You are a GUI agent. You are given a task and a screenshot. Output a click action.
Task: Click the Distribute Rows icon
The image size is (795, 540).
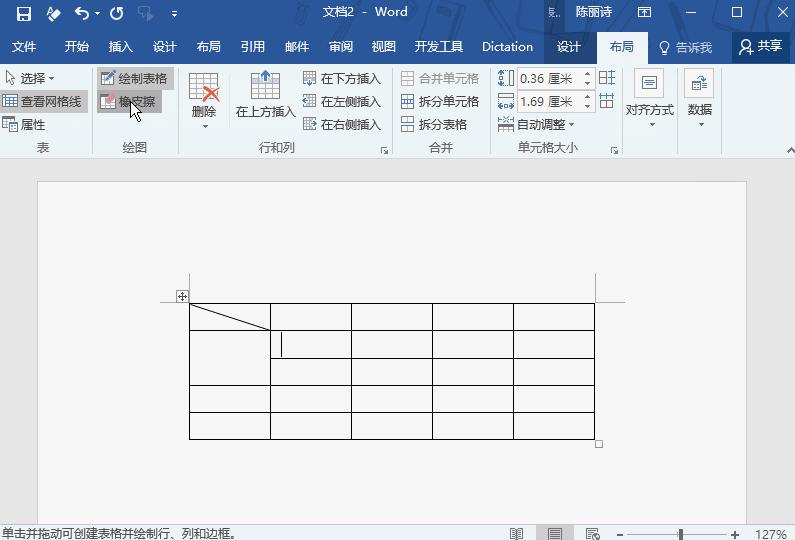(606, 78)
